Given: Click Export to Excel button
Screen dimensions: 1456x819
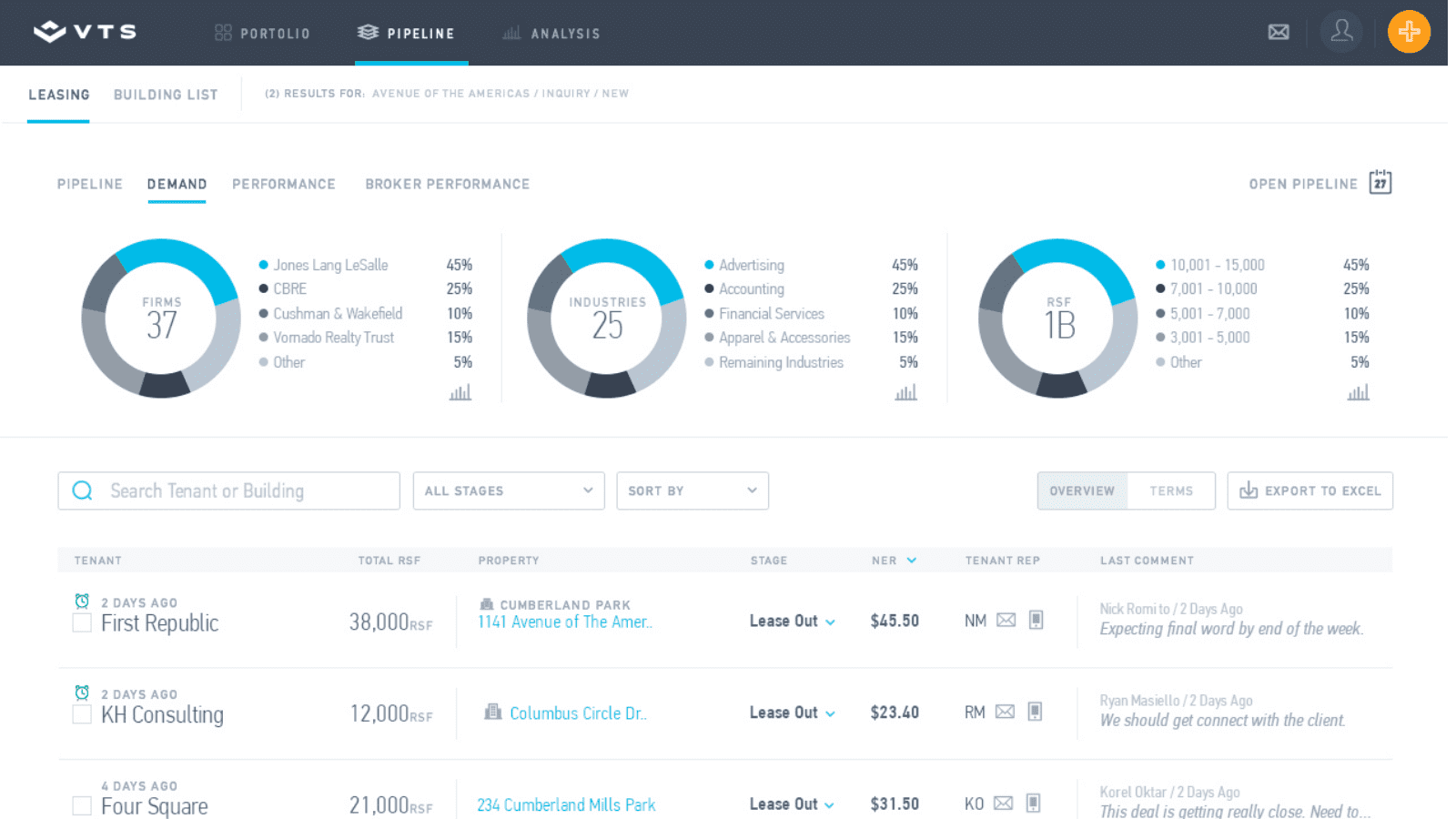Looking at the screenshot, I should pyautogui.click(x=1309, y=490).
